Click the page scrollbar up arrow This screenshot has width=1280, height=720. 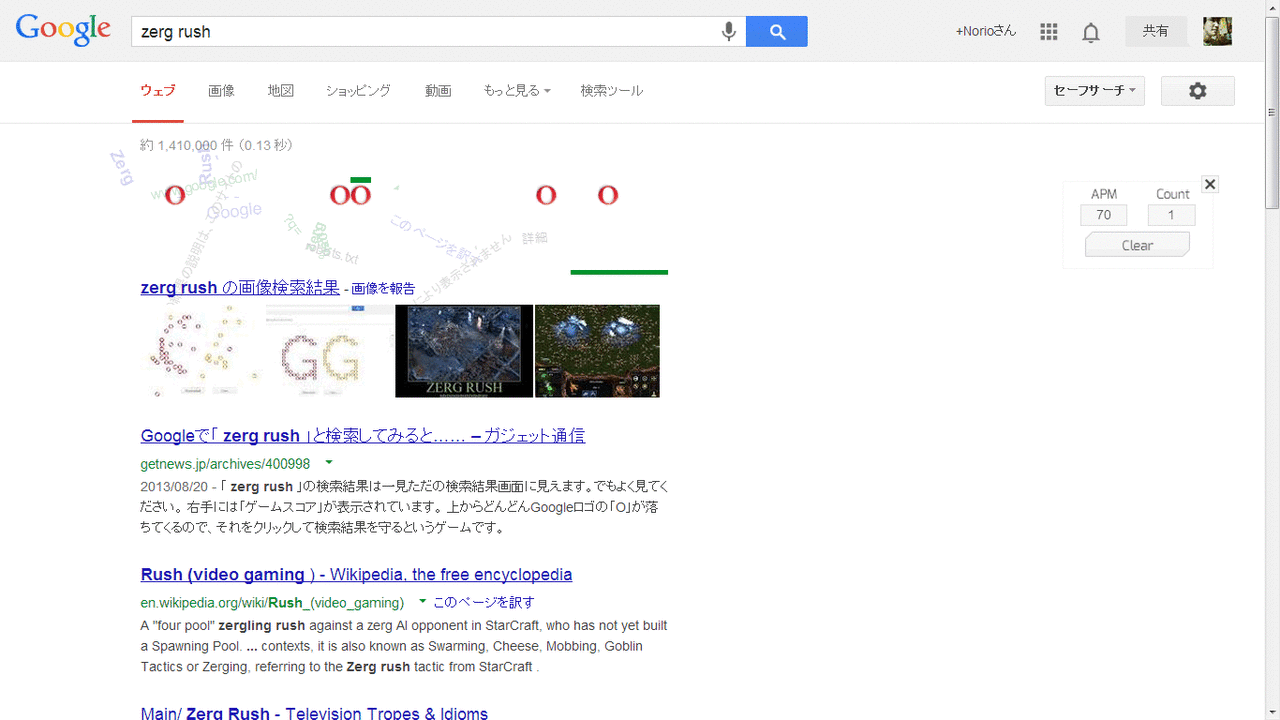pos(1272,9)
